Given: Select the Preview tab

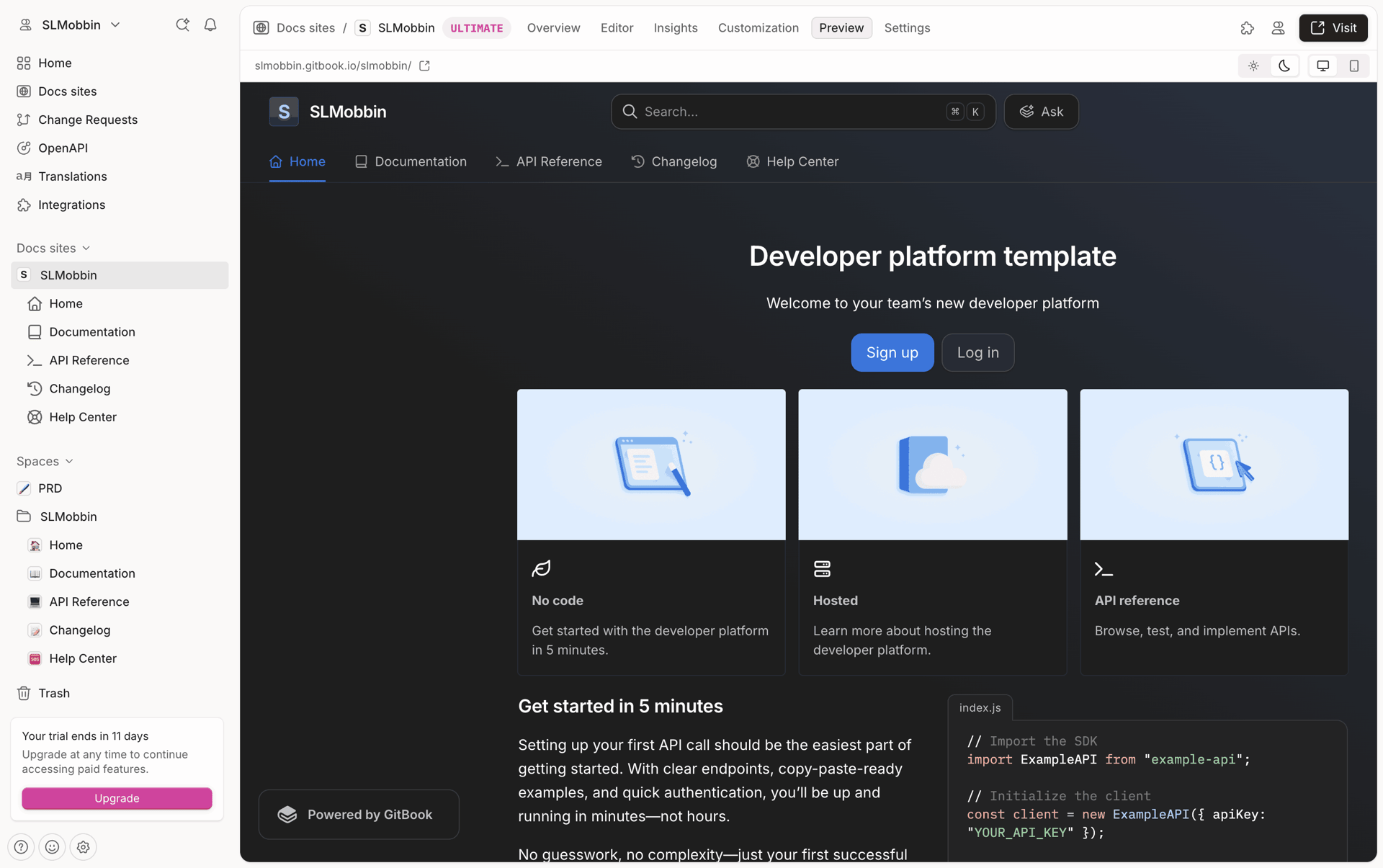Looking at the screenshot, I should pyautogui.click(x=841, y=28).
